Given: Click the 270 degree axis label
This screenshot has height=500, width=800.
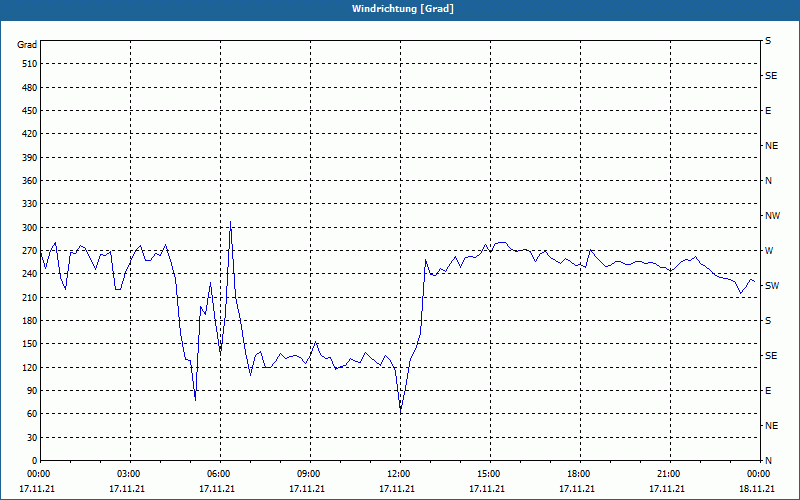Looking at the screenshot, I should tap(29, 251).
